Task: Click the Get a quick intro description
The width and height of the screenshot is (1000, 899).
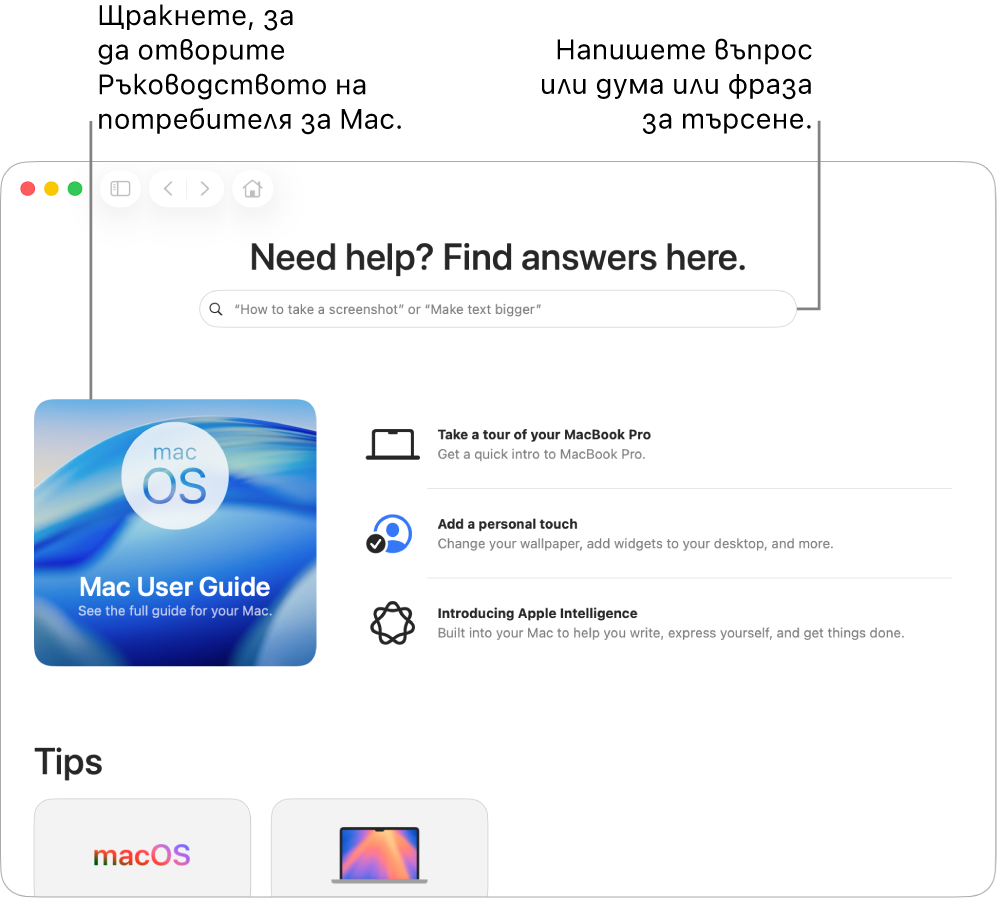Action: click(541, 454)
